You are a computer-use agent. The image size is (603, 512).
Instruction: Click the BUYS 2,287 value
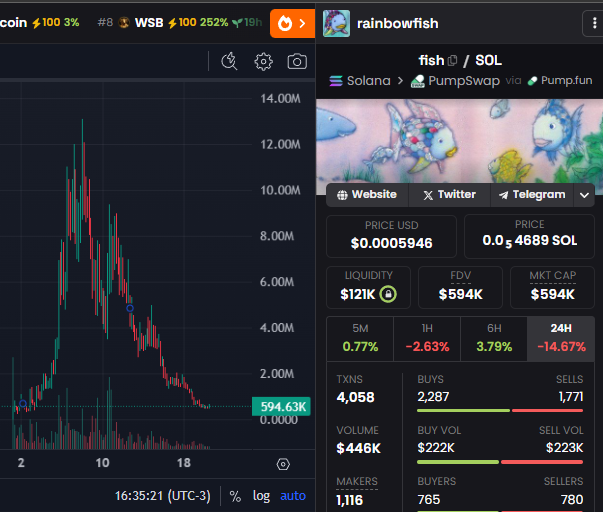pos(433,397)
